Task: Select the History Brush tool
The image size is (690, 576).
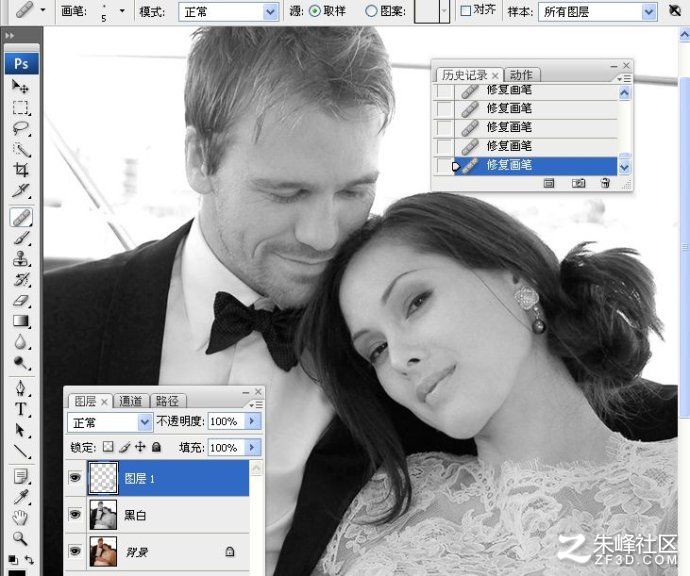Action: tap(20, 280)
